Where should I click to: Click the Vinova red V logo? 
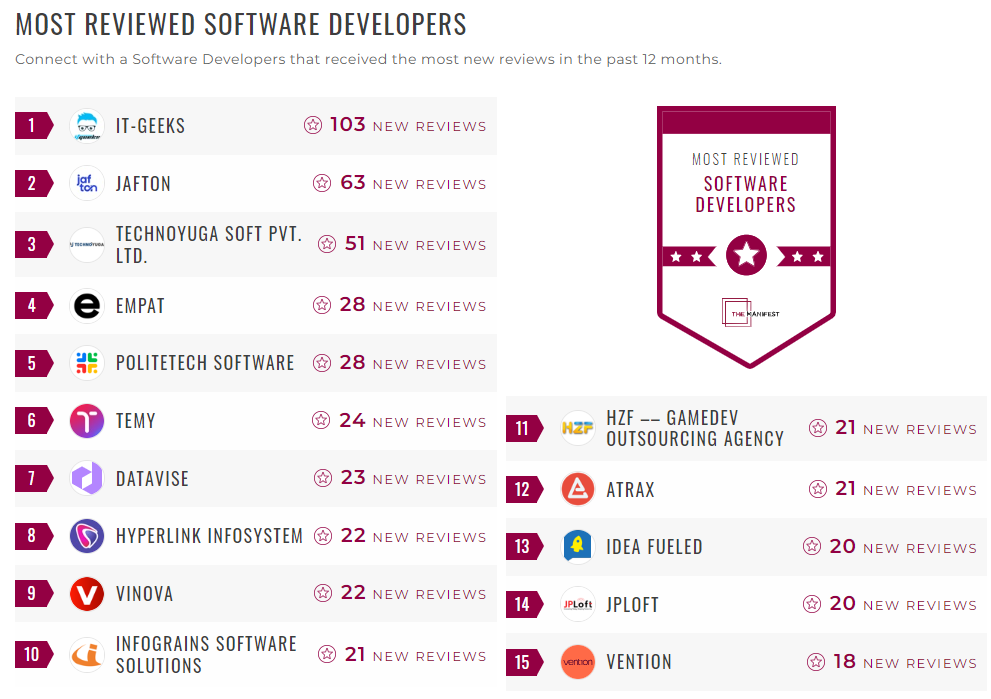[x=87, y=593]
